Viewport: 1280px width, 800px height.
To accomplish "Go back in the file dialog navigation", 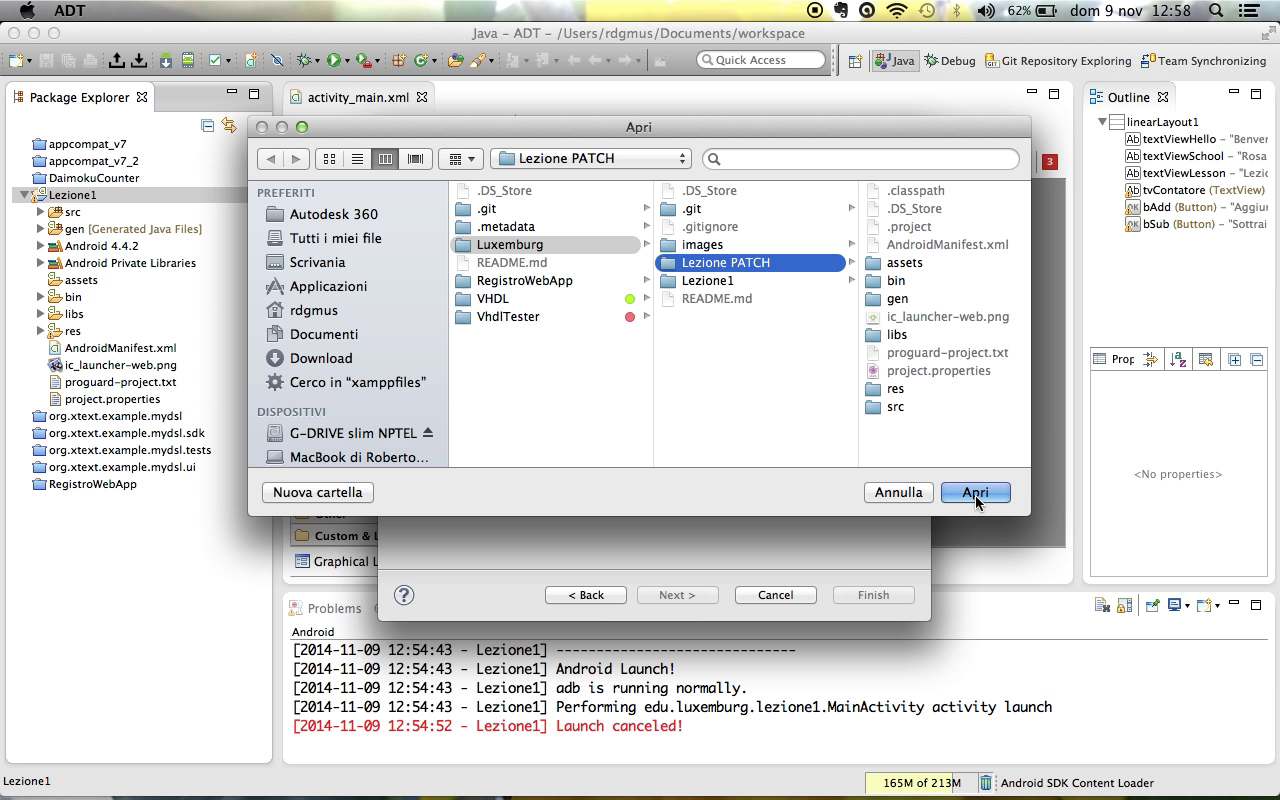I will pos(270,158).
